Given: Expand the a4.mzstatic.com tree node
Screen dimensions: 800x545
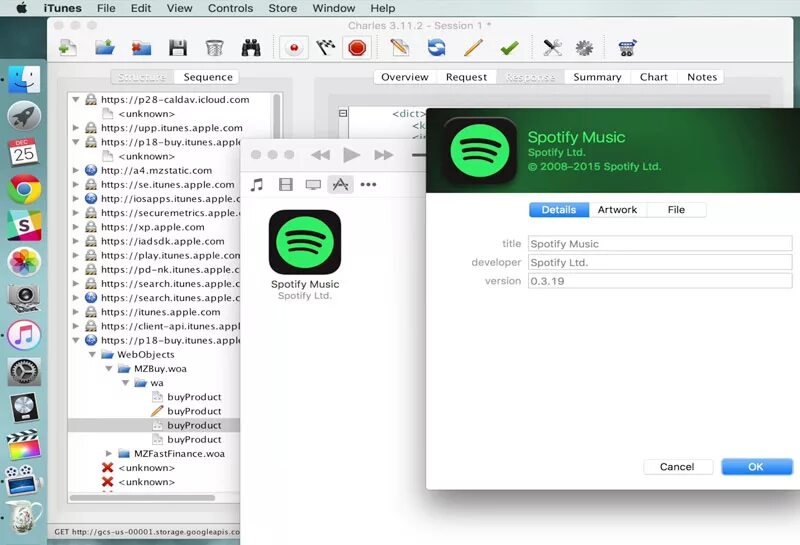Looking at the screenshot, I should pyautogui.click(x=76, y=170).
